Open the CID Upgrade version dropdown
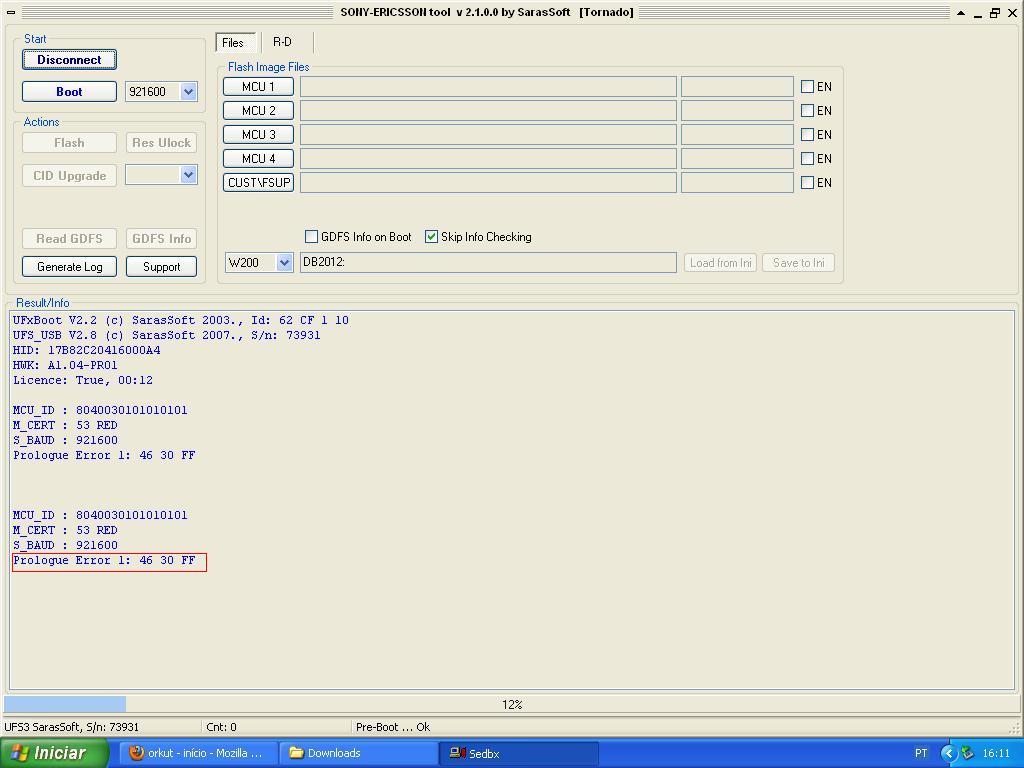The image size is (1024, 768). pyautogui.click(x=189, y=175)
